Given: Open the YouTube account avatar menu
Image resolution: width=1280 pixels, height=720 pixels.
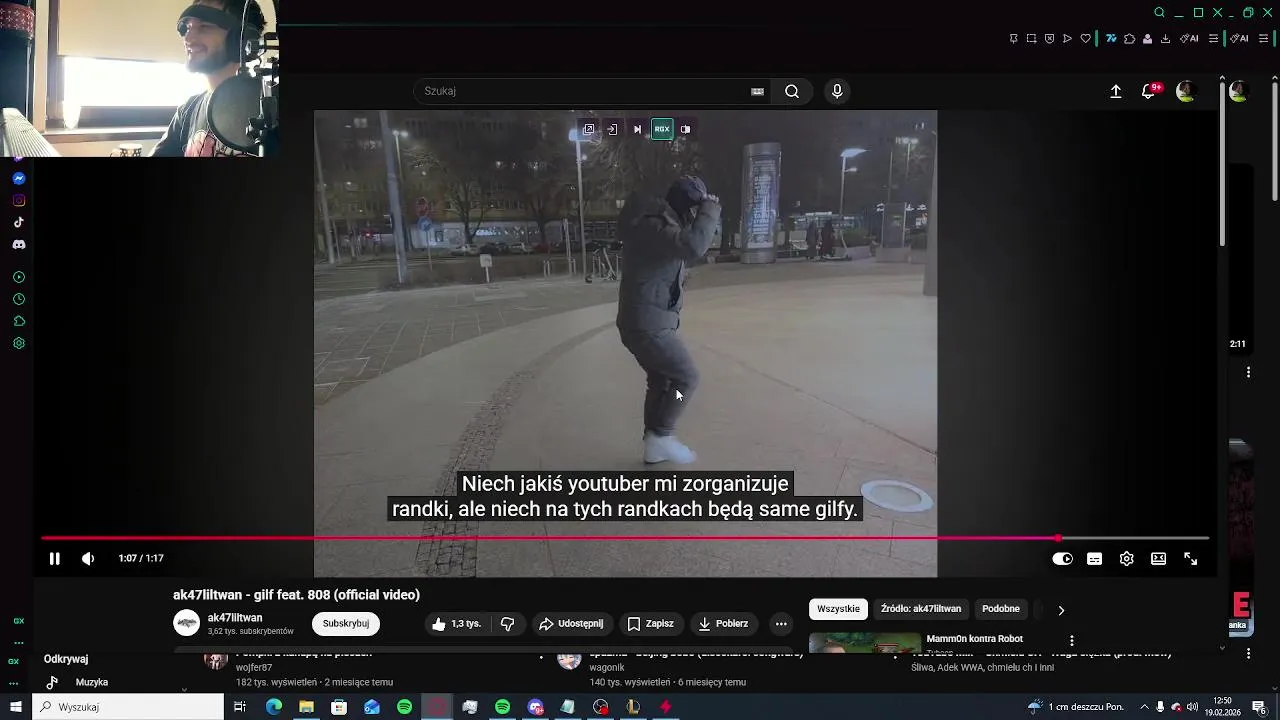Looking at the screenshot, I should (1186, 91).
